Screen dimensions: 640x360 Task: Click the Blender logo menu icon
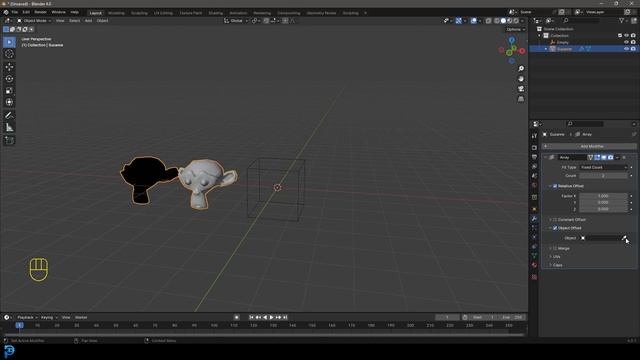tap(6, 12)
